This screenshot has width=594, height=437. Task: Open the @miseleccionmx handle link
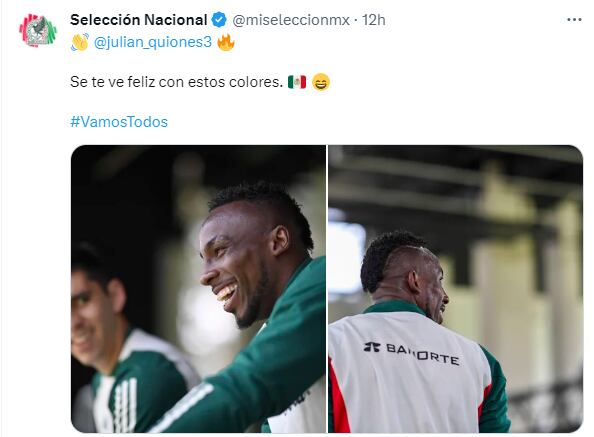click(x=291, y=20)
